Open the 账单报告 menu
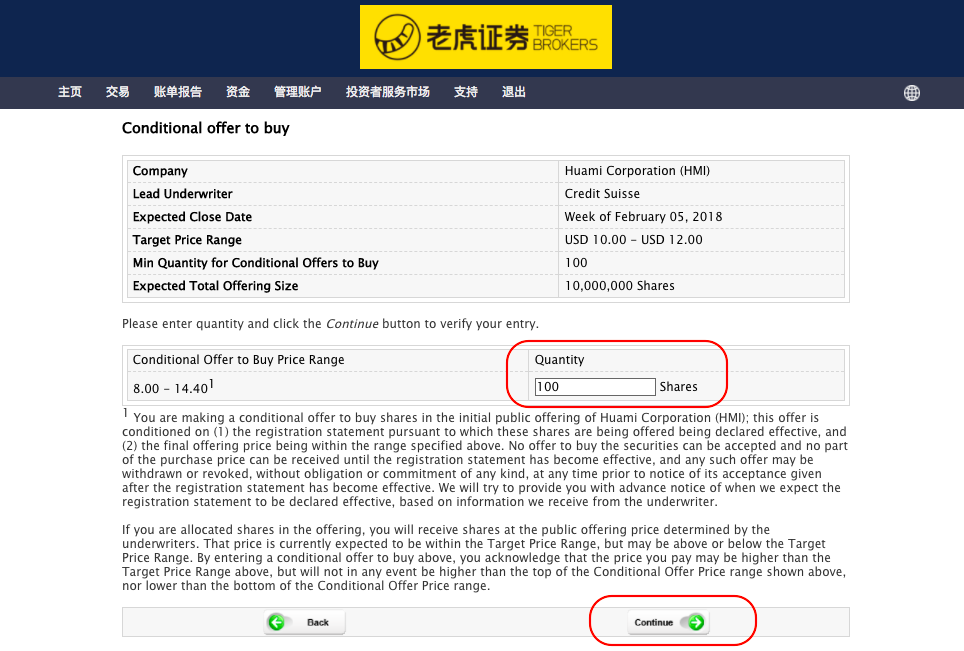Viewport: 964px width, 651px height. click(x=178, y=92)
